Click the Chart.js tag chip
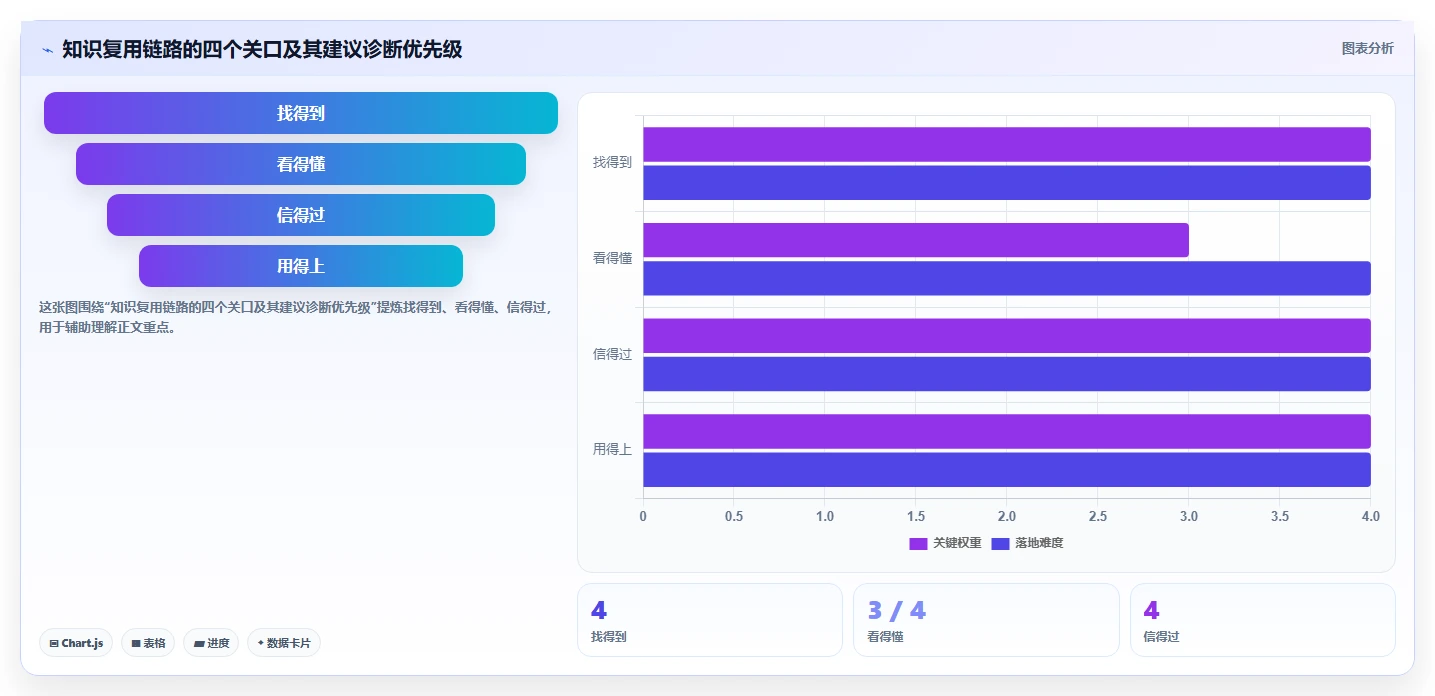The image size is (1435, 696). tap(76, 643)
